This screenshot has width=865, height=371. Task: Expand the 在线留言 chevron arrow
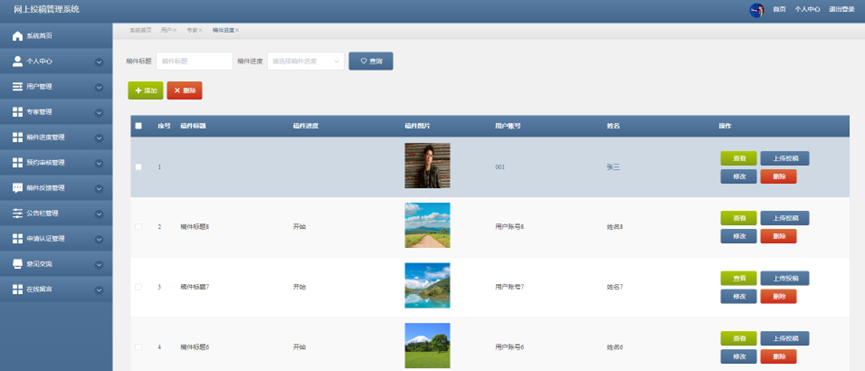click(99, 290)
